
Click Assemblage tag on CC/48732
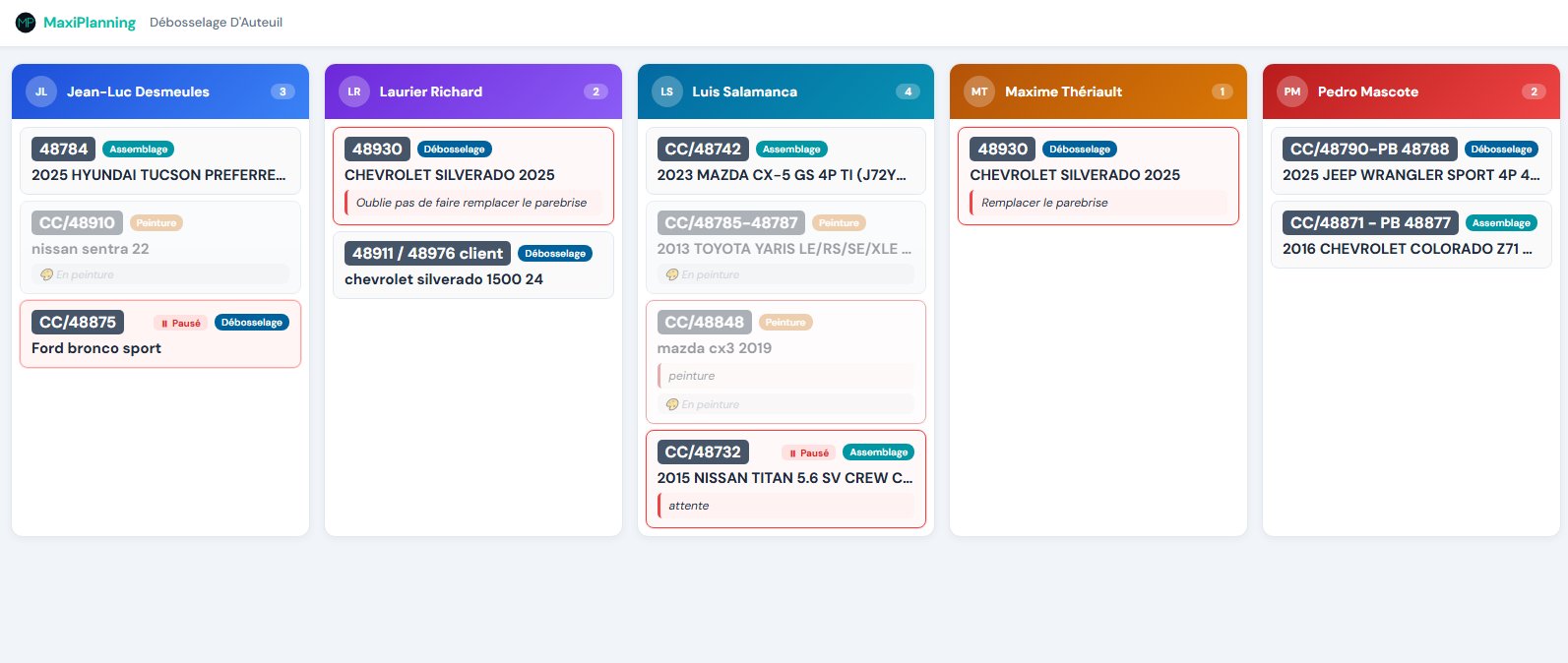[x=879, y=452]
